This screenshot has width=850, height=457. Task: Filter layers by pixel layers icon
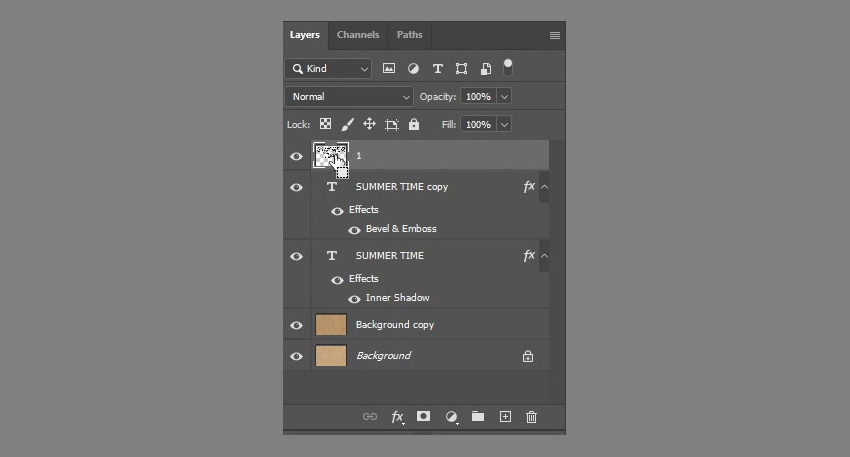pyautogui.click(x=389, y=68)
